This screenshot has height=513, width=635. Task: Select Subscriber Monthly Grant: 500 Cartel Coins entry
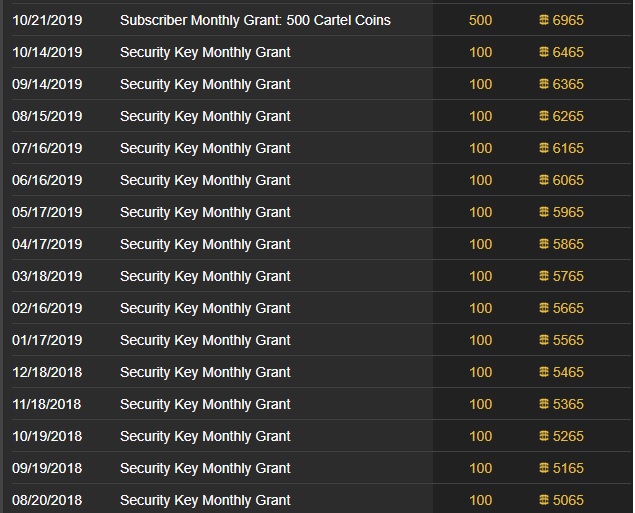tap(255, 20)
